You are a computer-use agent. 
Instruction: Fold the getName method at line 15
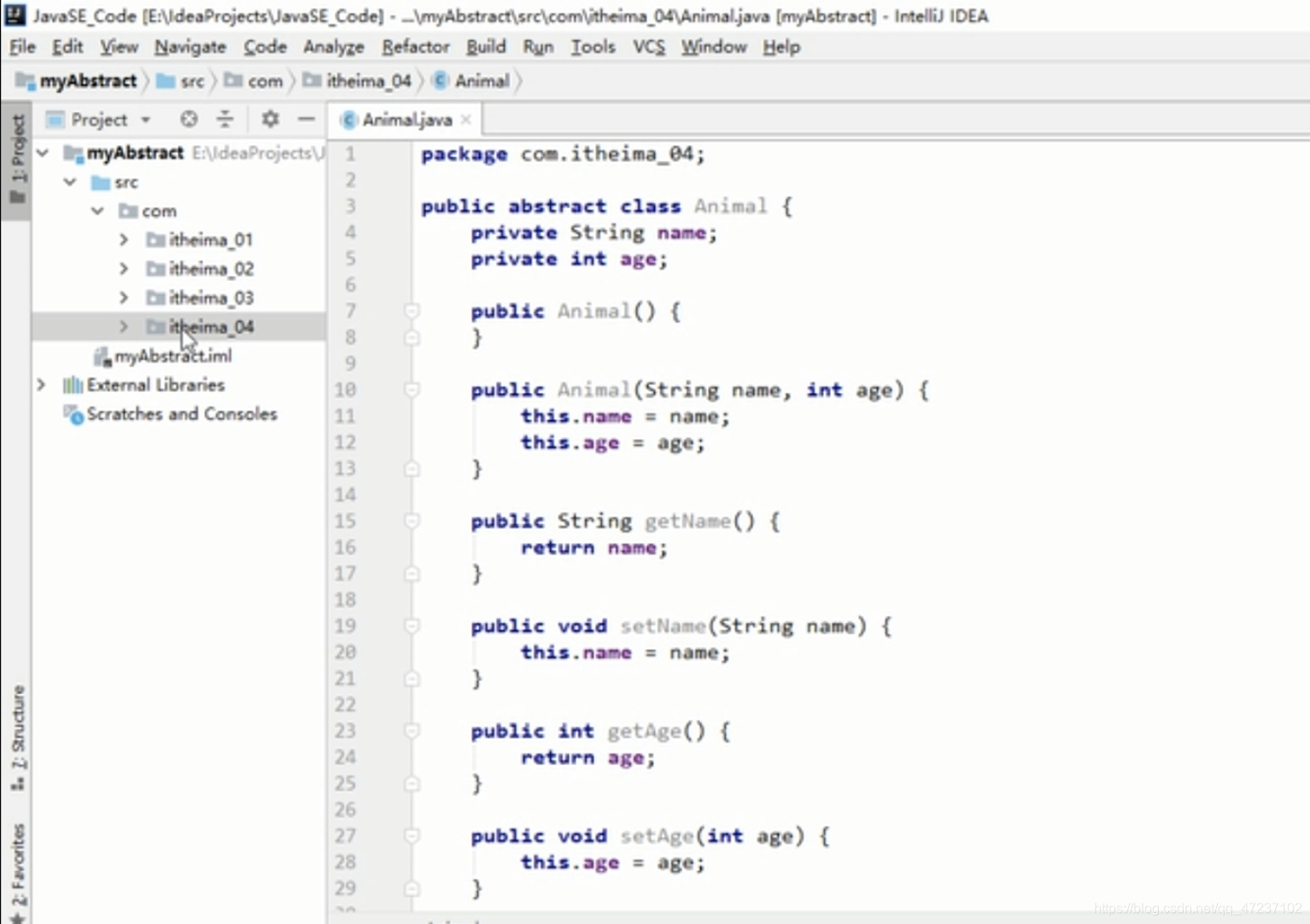(412, 521)
